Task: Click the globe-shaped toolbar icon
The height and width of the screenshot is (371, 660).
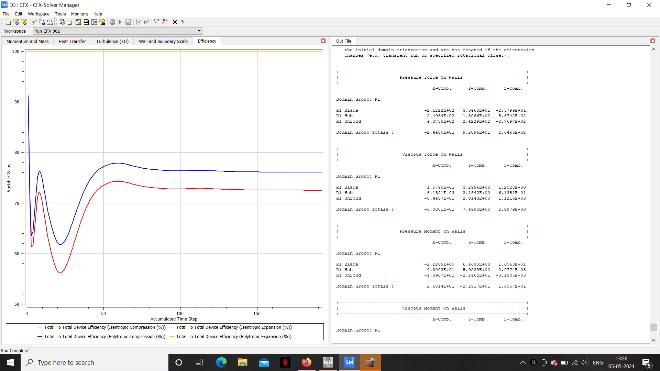Action: pos(112,22)
